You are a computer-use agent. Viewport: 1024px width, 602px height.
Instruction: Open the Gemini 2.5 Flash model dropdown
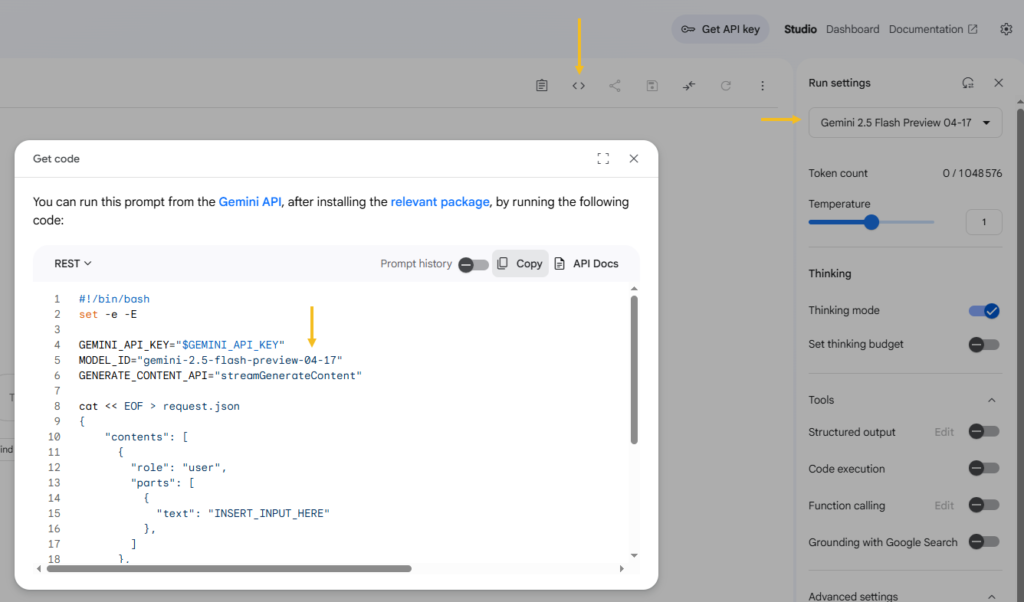[905, 122]
